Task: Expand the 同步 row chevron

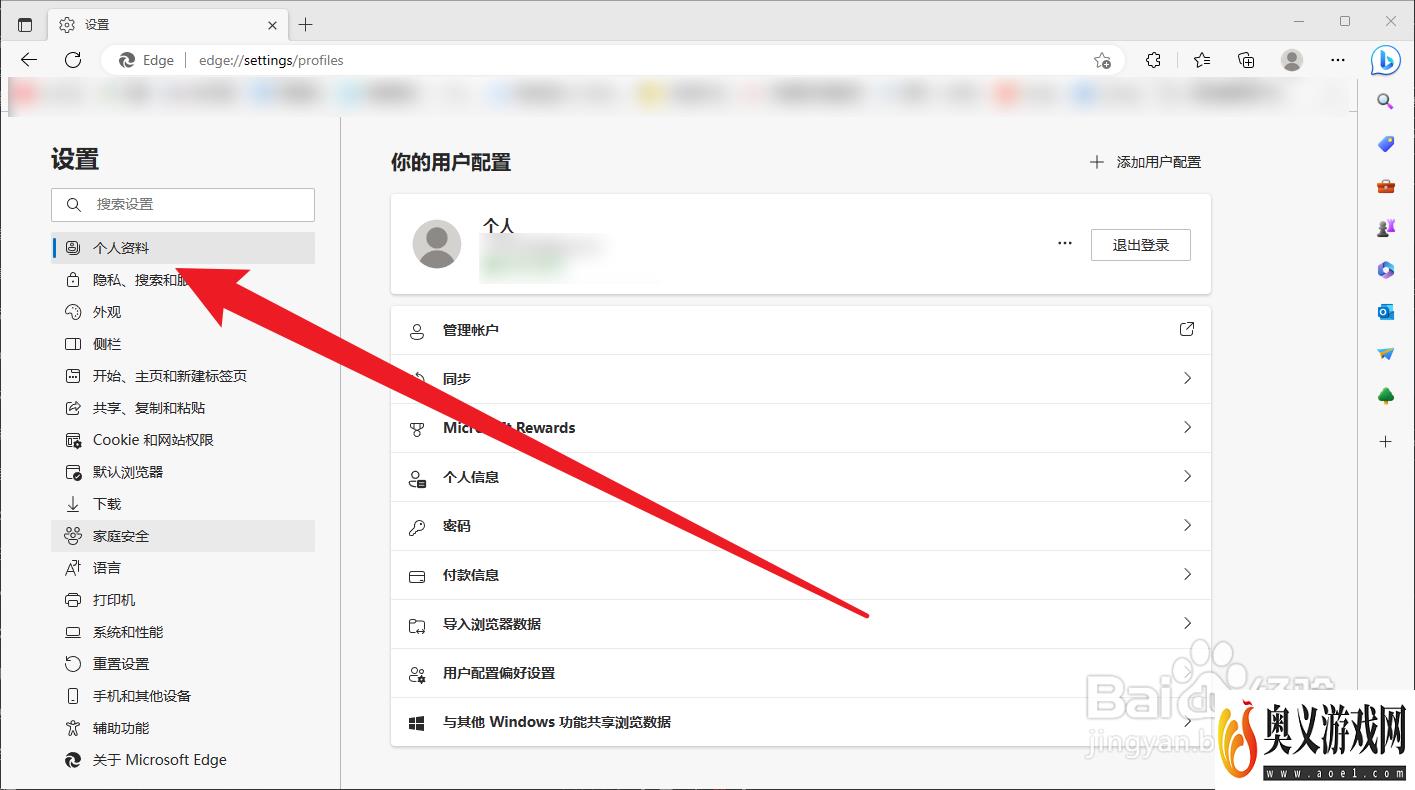Action: tap(1187, 378)
